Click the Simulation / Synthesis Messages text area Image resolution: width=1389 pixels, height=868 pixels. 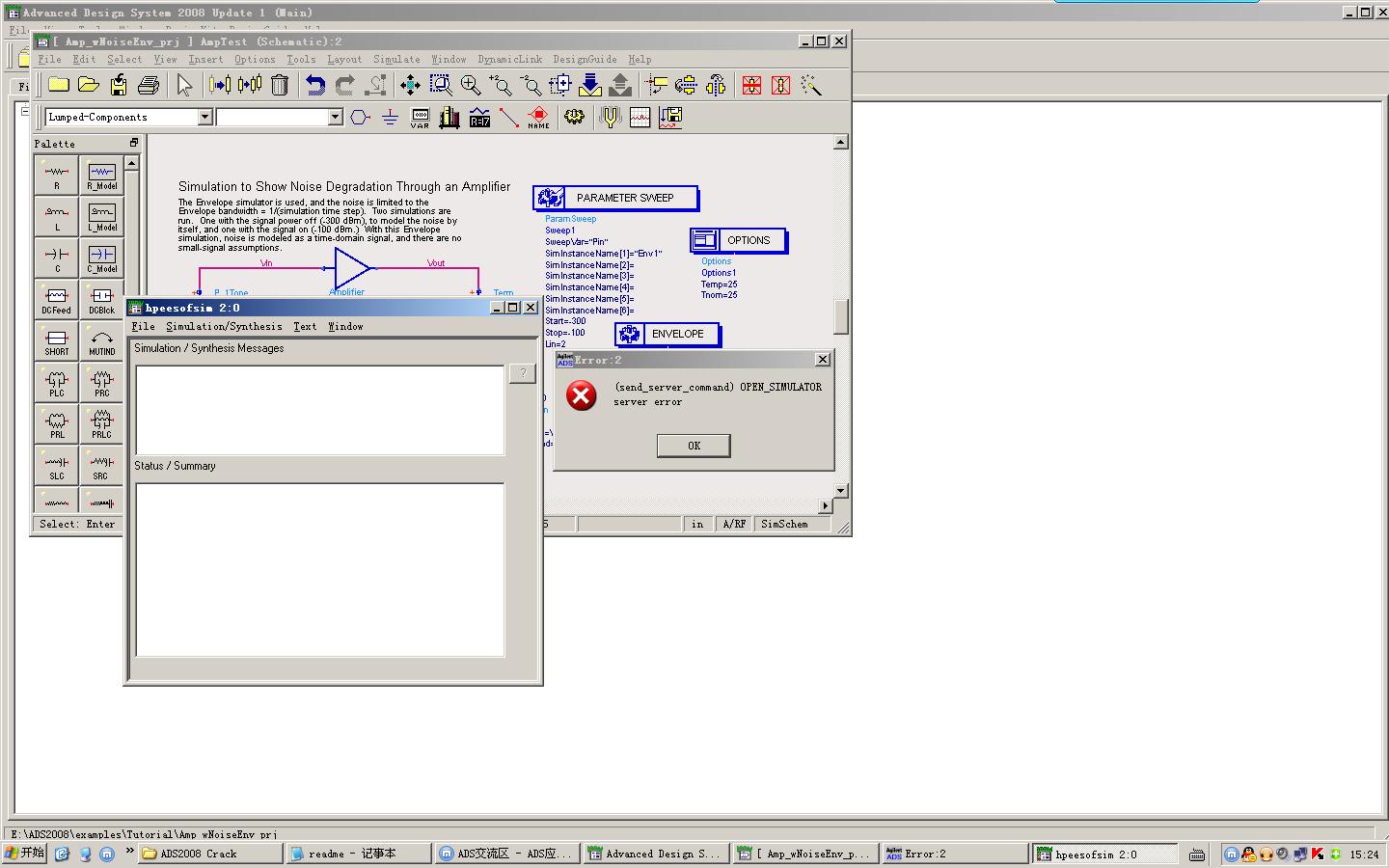click(319, 410)
